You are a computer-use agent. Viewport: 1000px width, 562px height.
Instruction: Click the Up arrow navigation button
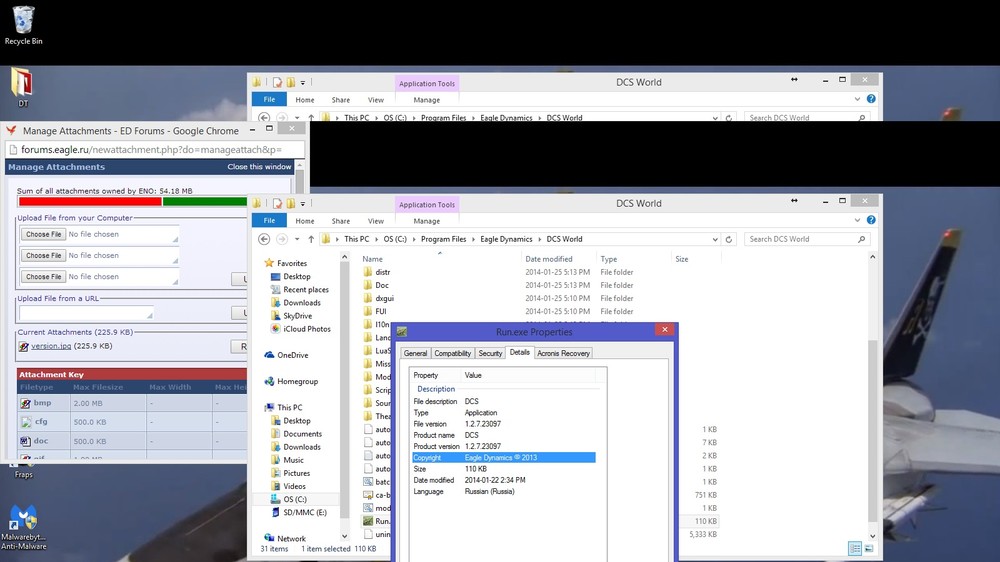coord(311,239)
